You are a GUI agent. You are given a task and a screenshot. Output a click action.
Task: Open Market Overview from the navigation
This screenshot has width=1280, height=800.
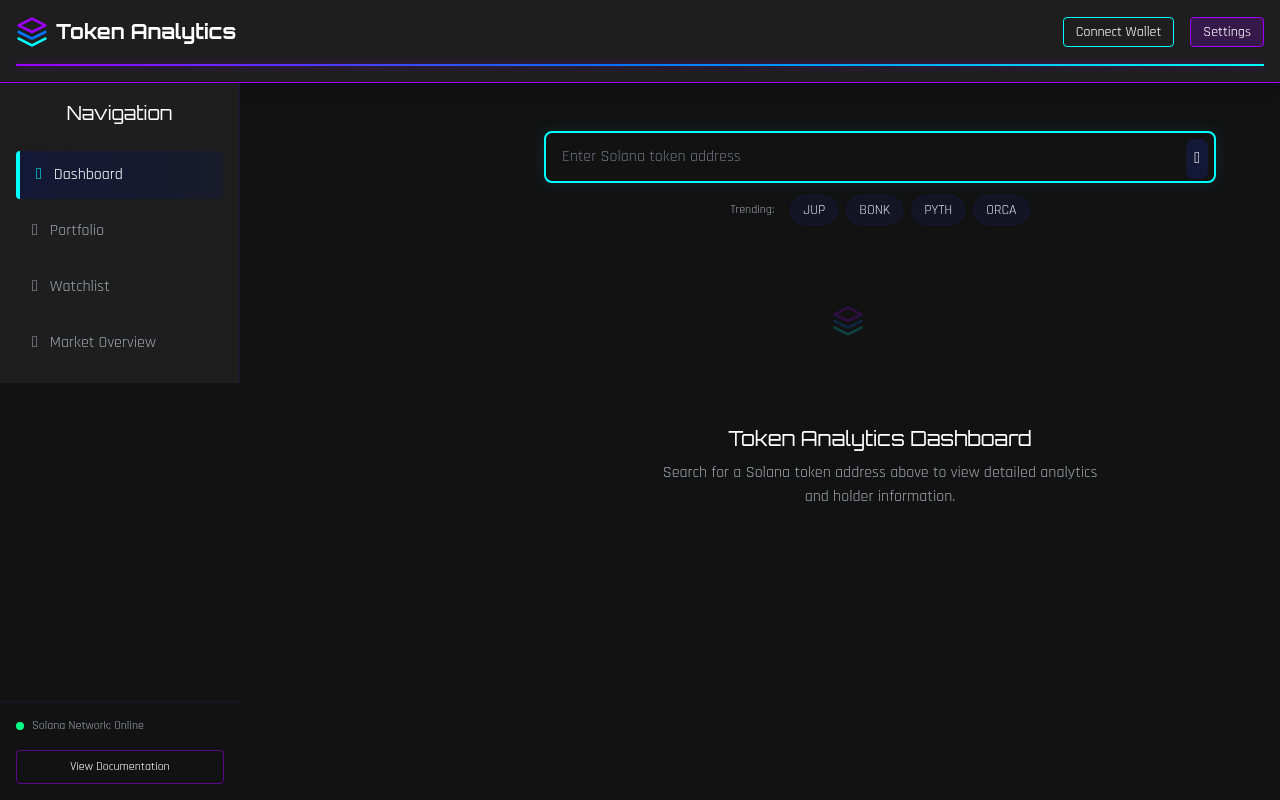[102, 342]
